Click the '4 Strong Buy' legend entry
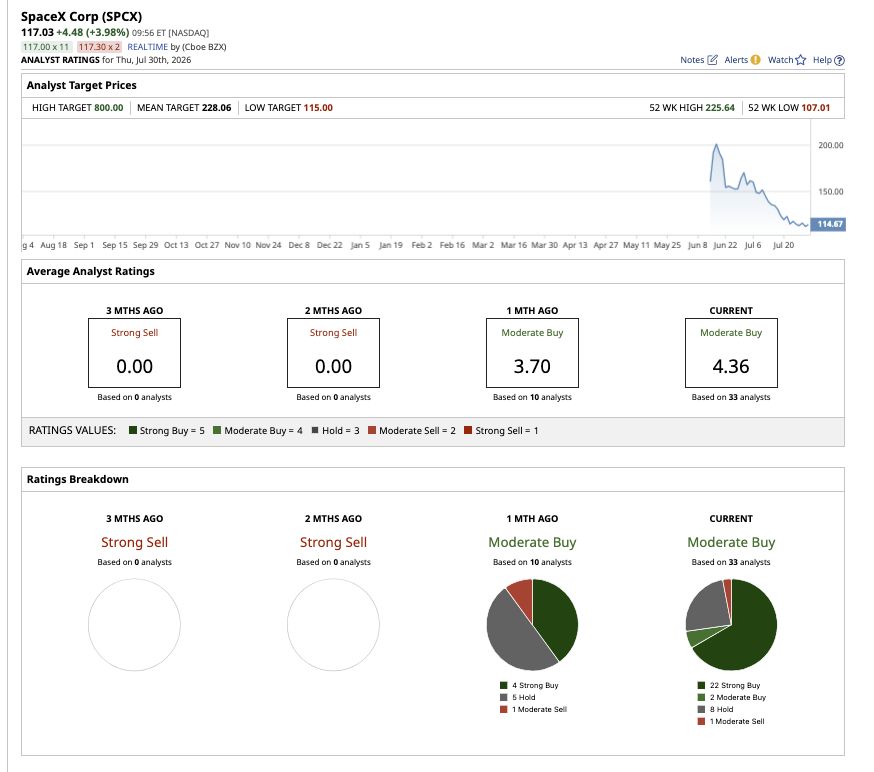 point(530,686)
